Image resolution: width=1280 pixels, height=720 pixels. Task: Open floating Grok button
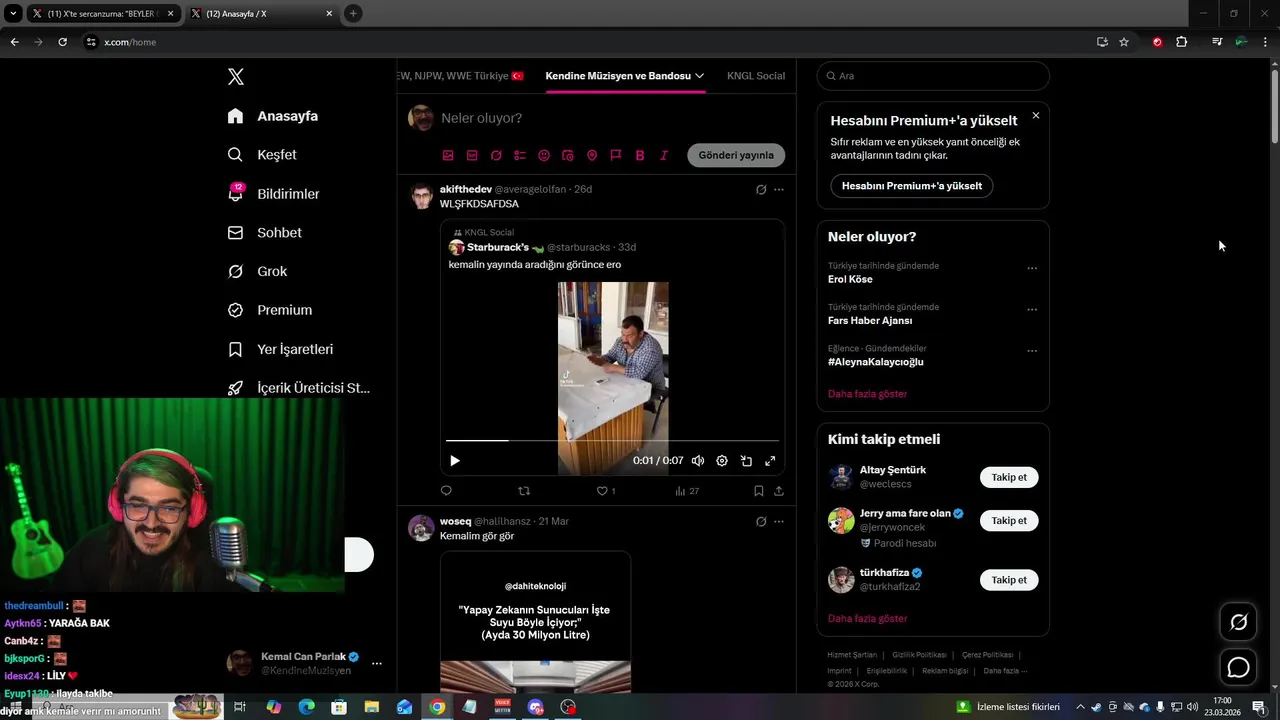coord(1238,623)
